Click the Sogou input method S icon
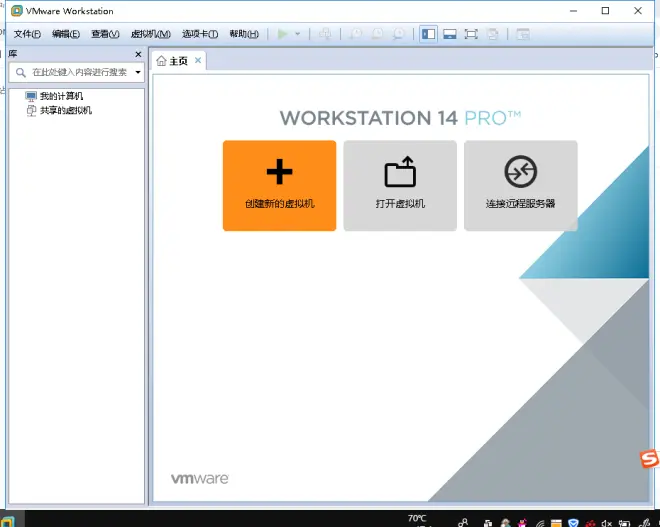The width and height of the screenshot is (660, 527). 649,458
